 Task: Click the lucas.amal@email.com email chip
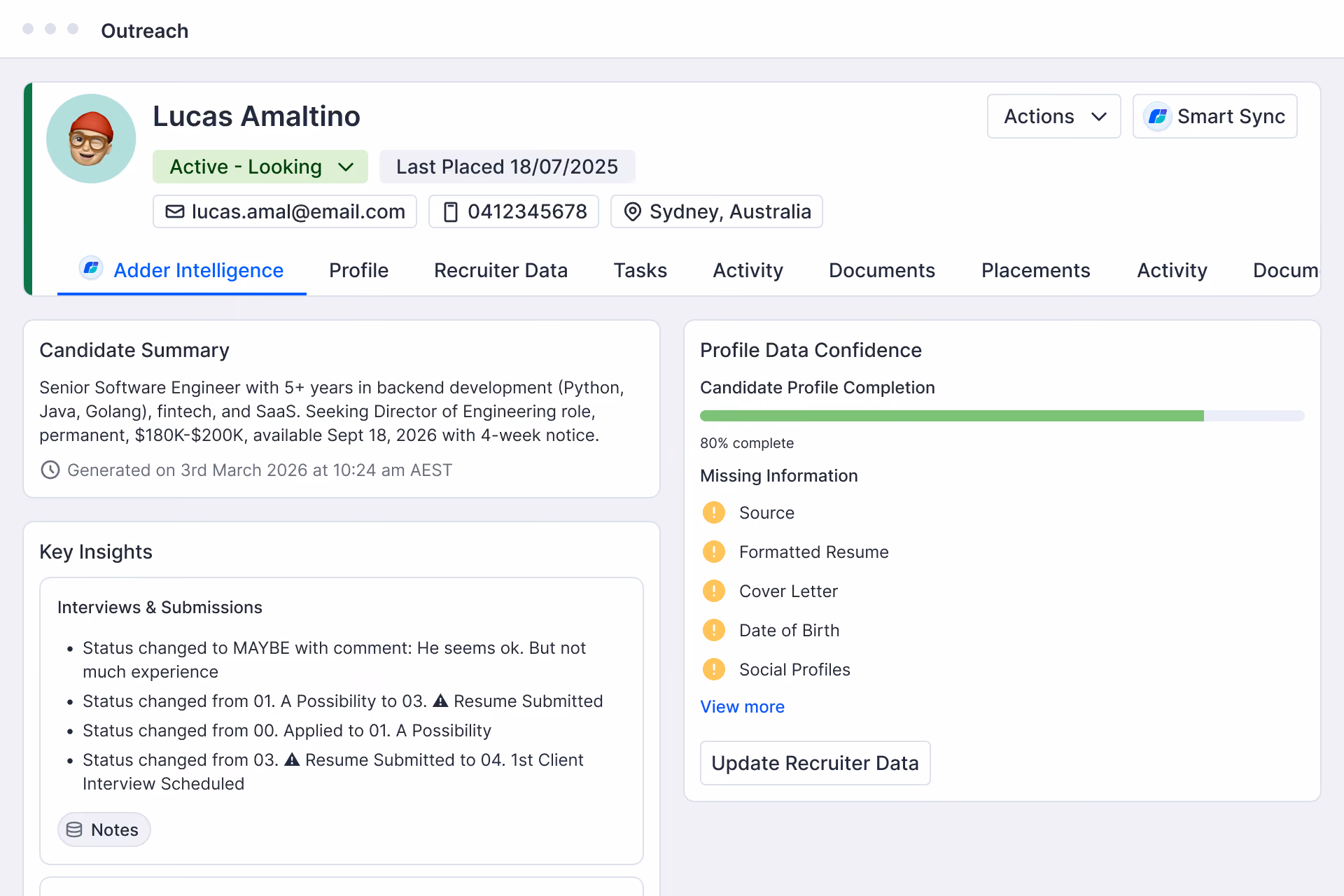pos(285,211)
